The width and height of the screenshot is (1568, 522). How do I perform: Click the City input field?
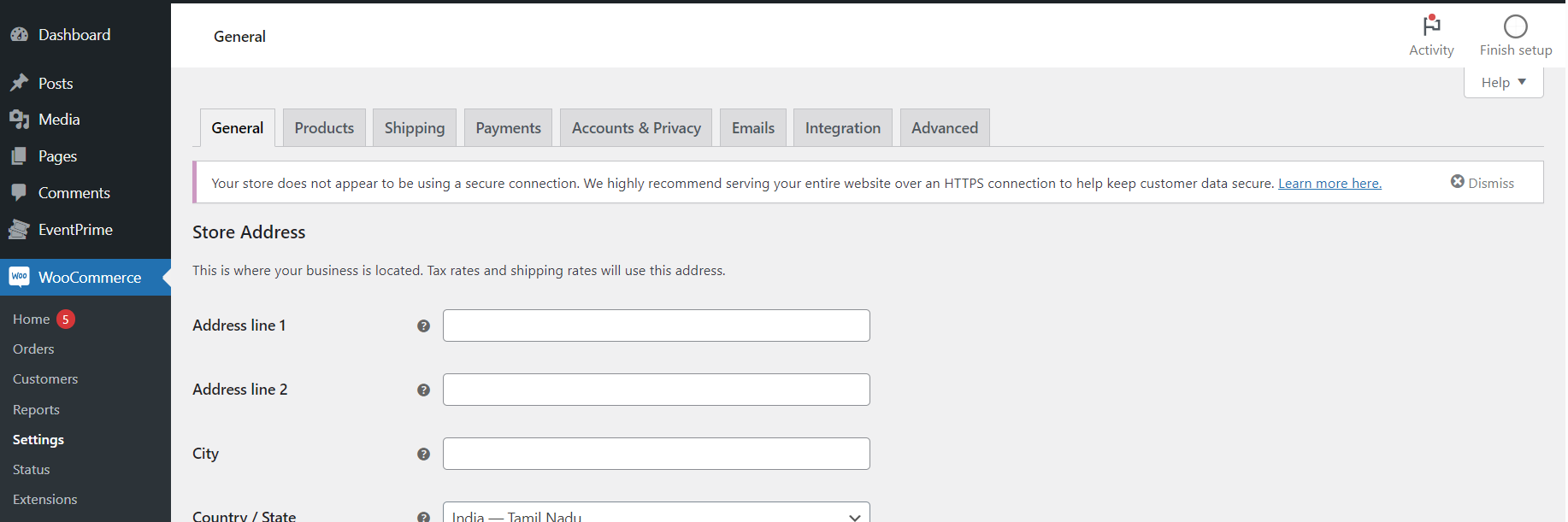[x=656, y=454]
